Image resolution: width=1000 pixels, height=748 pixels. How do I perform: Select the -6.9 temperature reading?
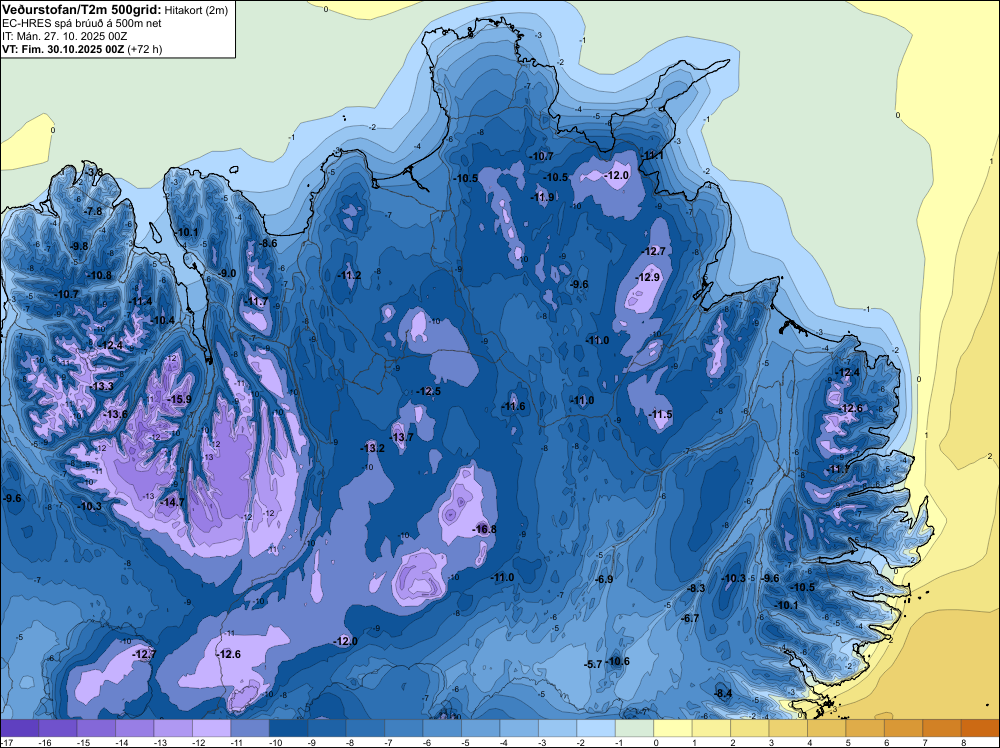[x=604, y=579]
